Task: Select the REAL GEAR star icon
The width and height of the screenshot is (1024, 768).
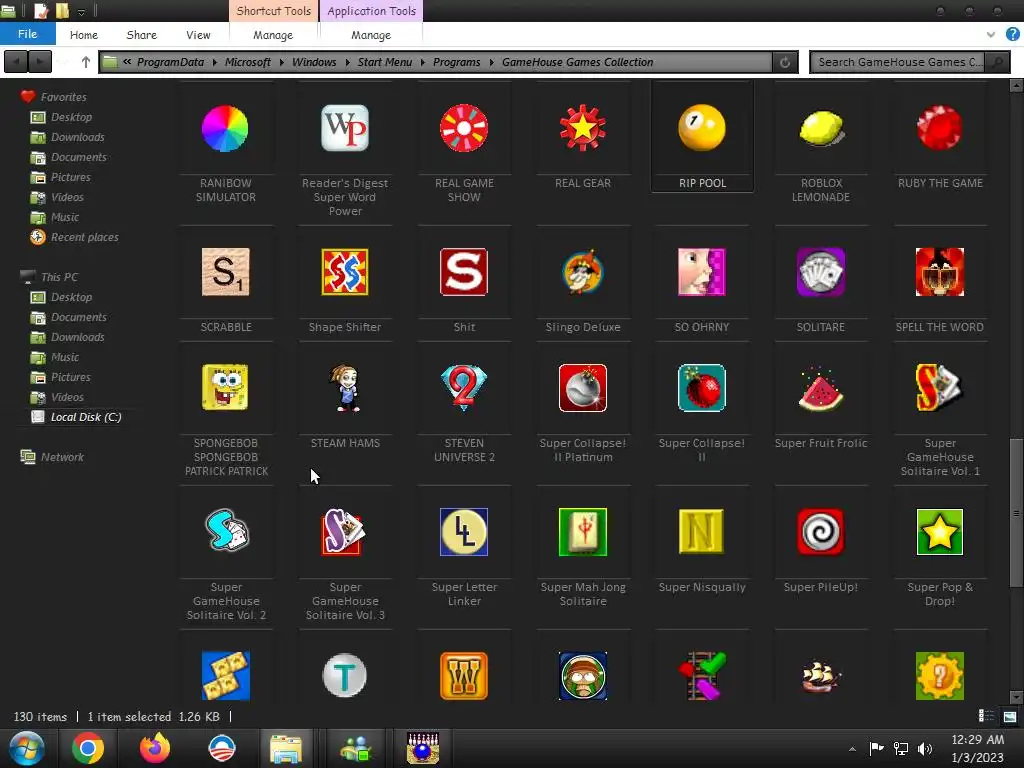Action: tap(583, 128)
